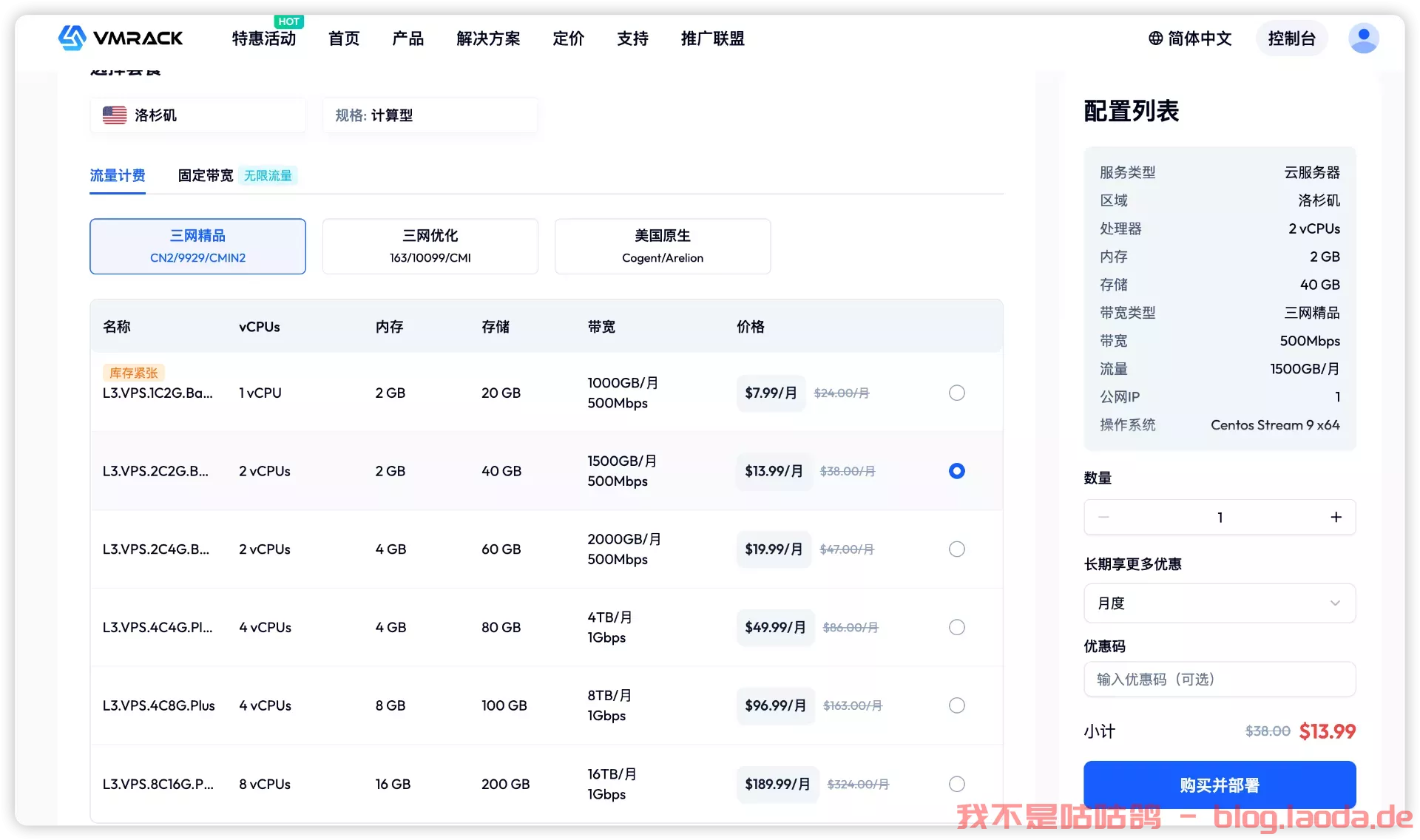Click the VMRACK logo icon

pos(72,38)
